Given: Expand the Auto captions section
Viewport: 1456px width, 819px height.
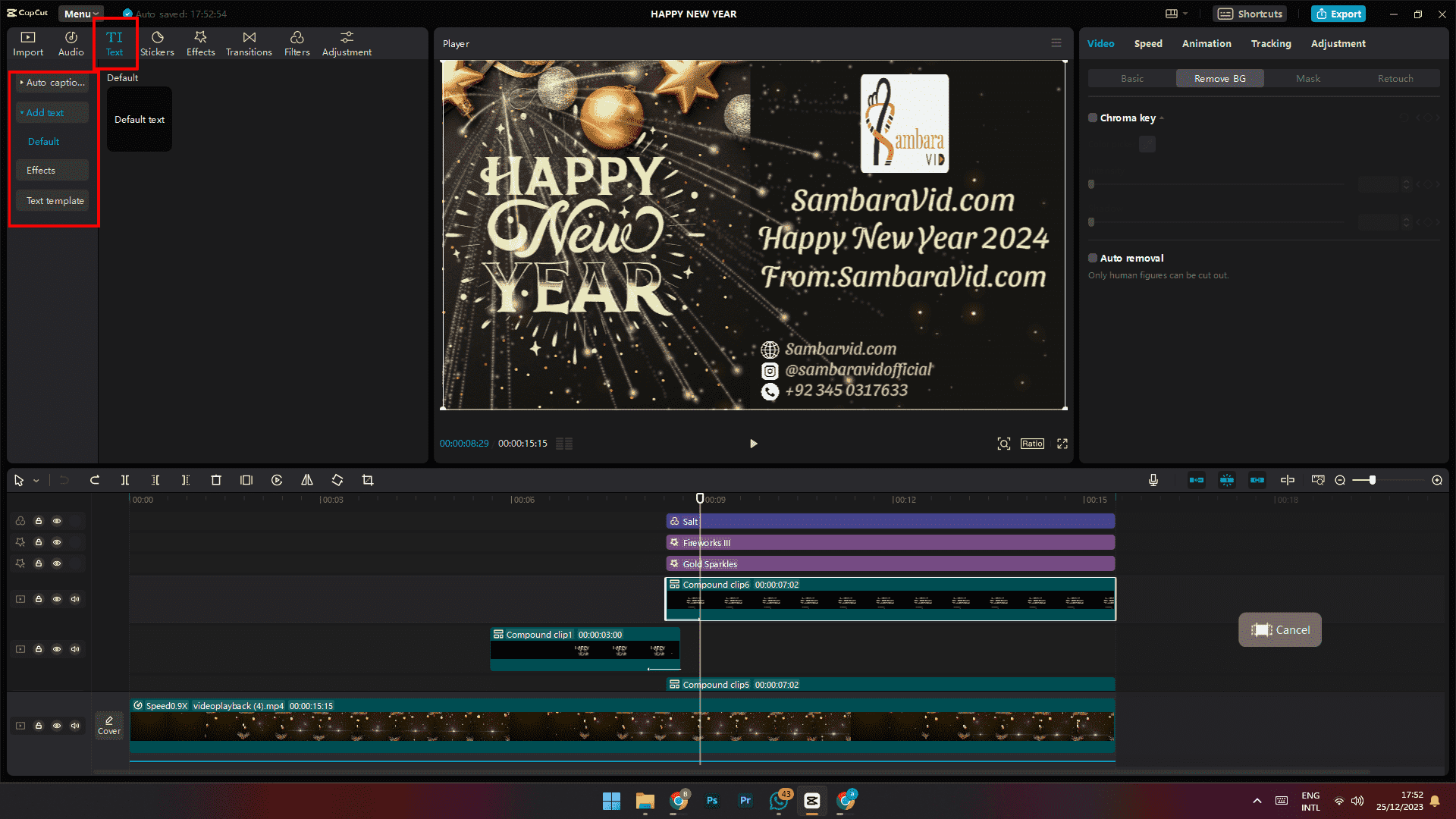Looking at the screenshot, I should click(52, 83).
